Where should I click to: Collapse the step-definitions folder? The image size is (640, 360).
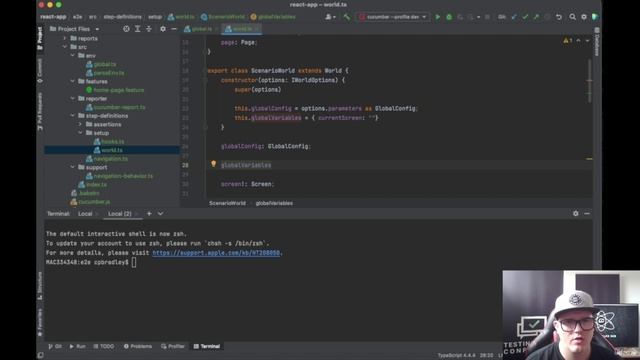[73, 116]
